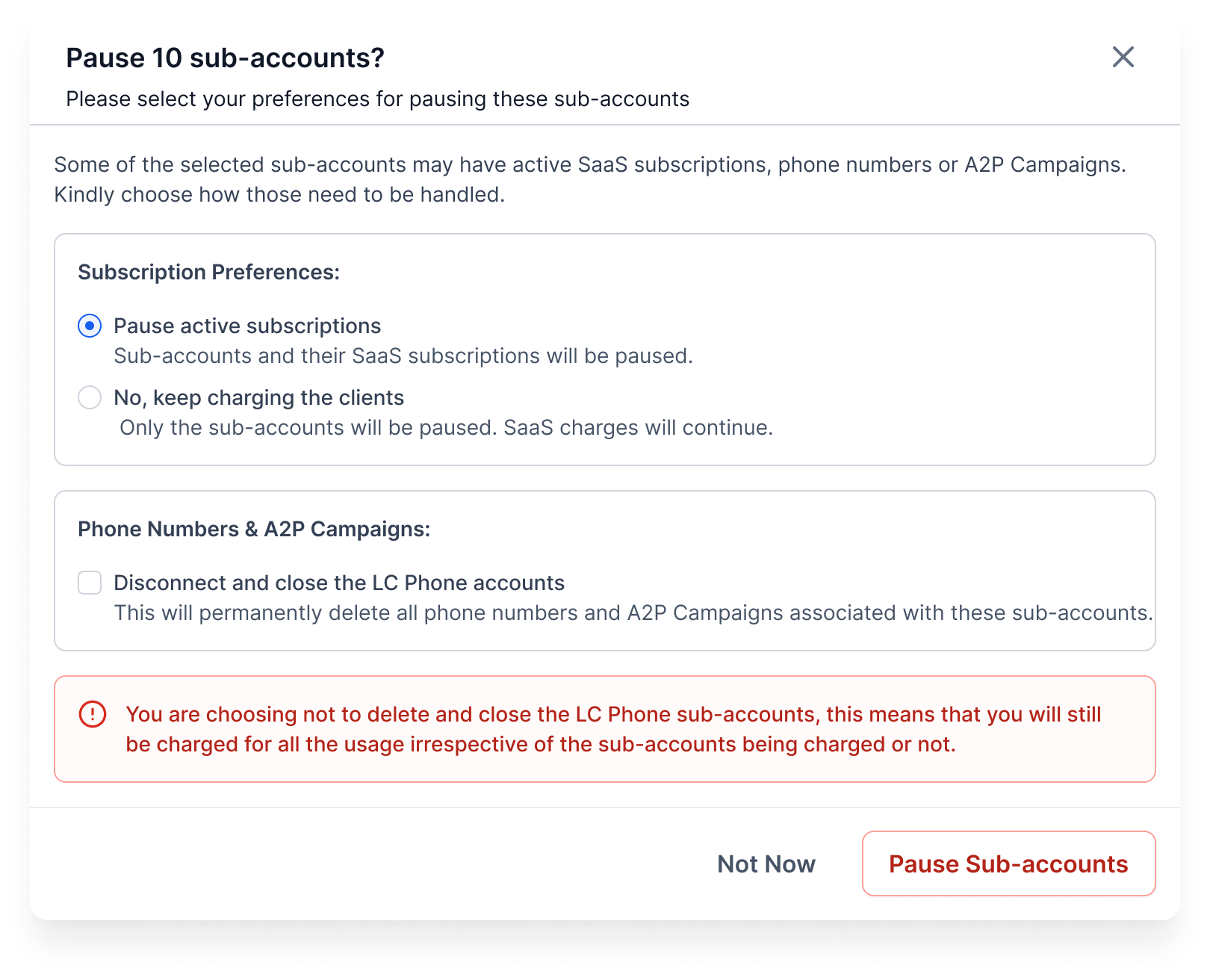The width and height of the screenshot is (1210, 980).
Task: Confirm with the Pause Sub-accounts button
Action: pos(1008,863)
